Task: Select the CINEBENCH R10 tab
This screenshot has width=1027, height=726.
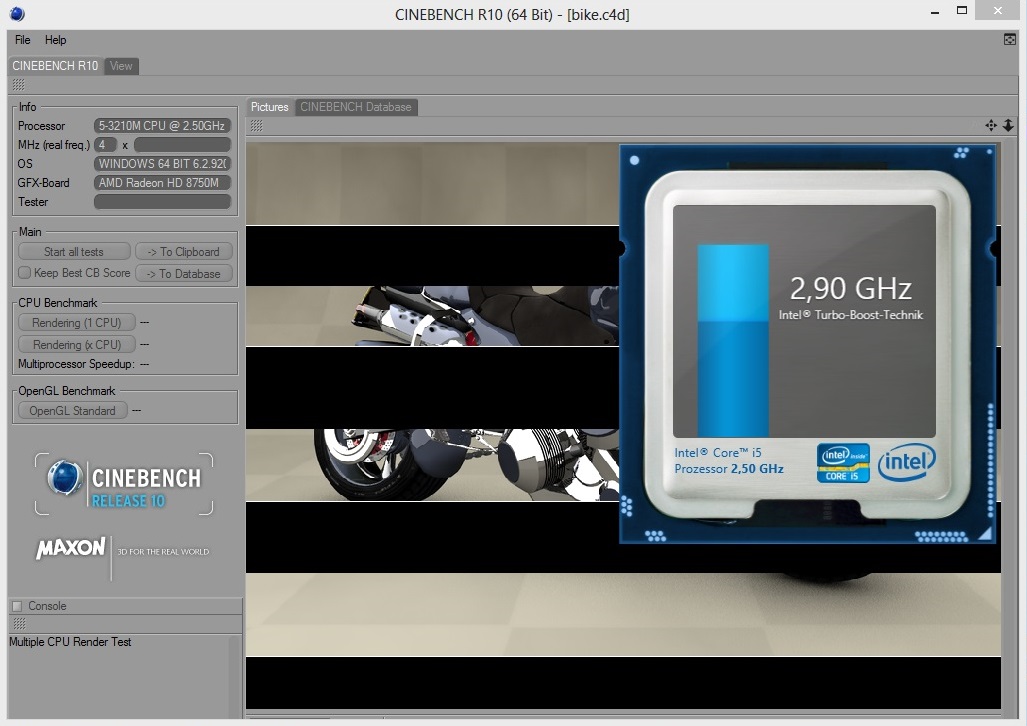Action: click(55, 66)
